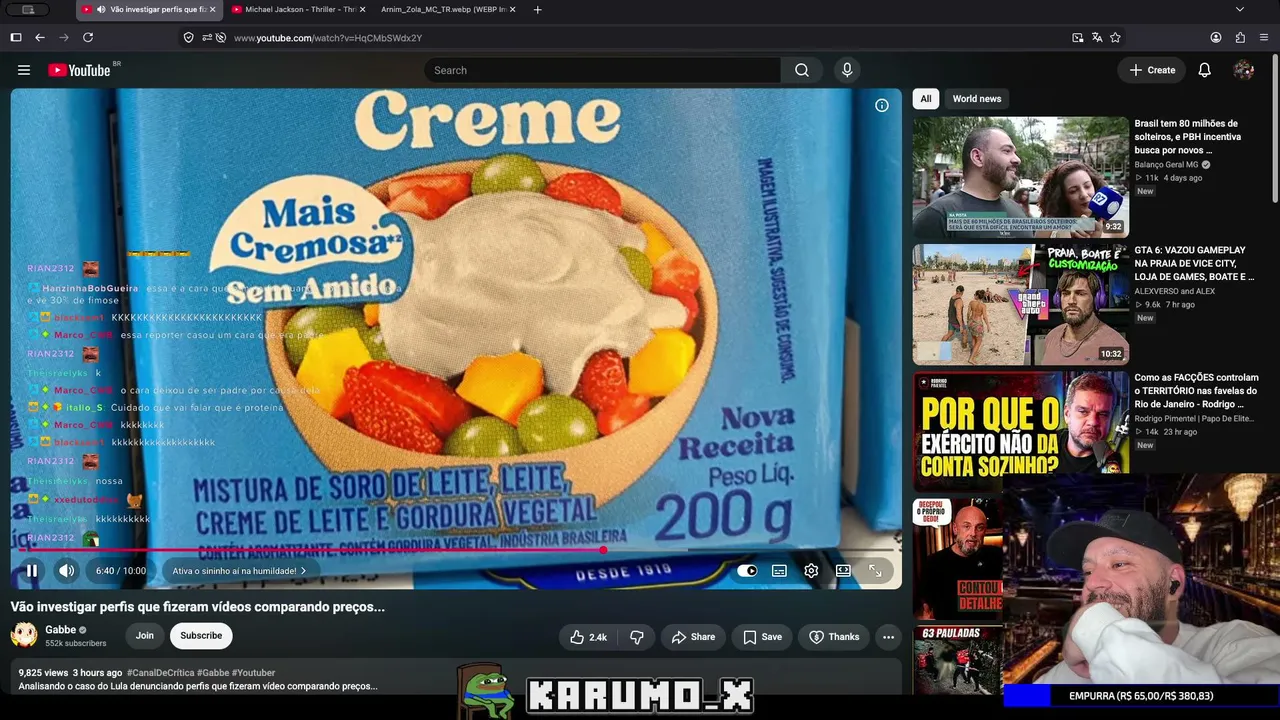The height and width of the screenshot is (720, 1280).
Task: Go back in browser history
Action: (40, 38)
